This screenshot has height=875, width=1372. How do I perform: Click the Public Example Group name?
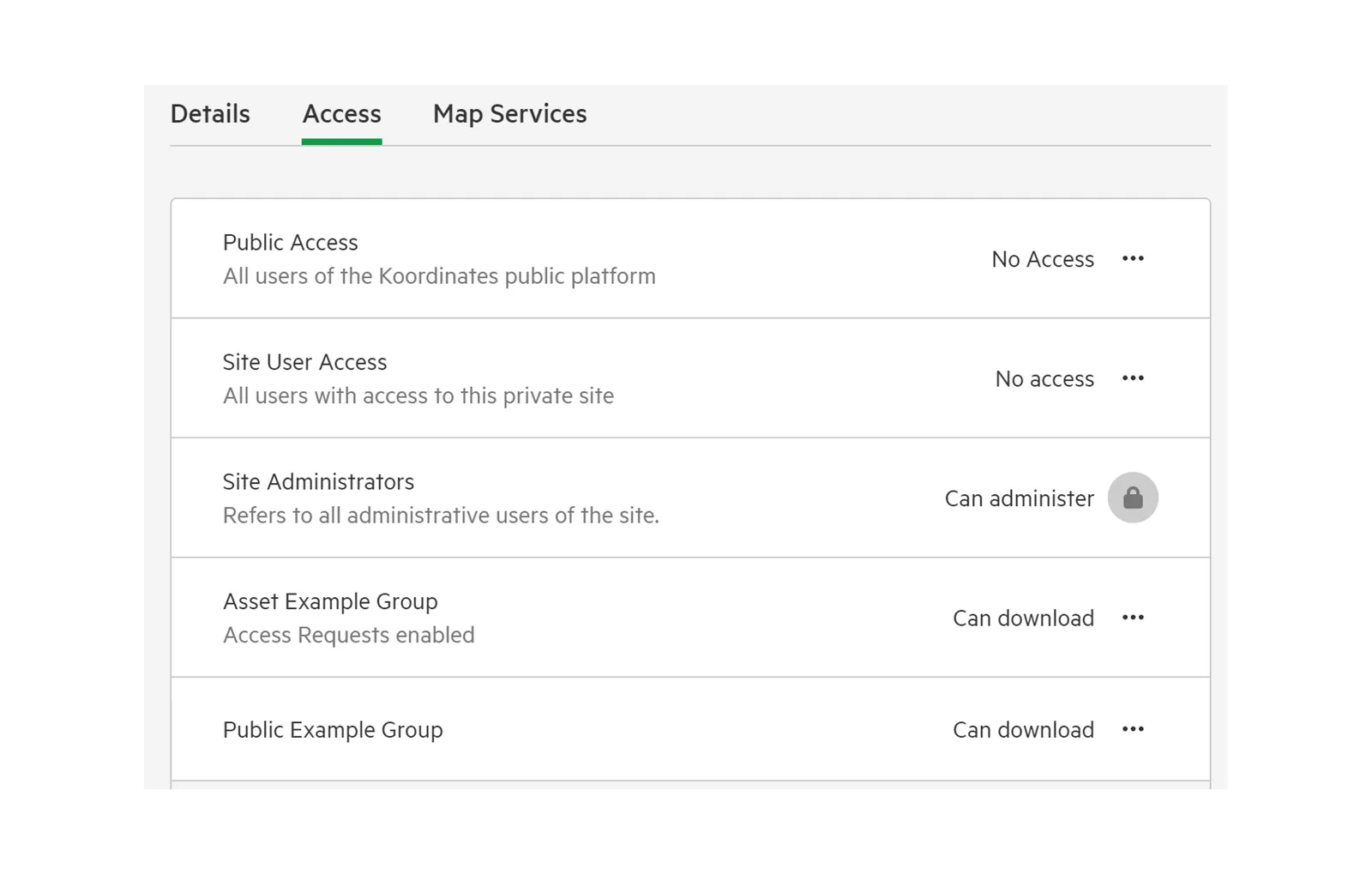pos(333,730)
